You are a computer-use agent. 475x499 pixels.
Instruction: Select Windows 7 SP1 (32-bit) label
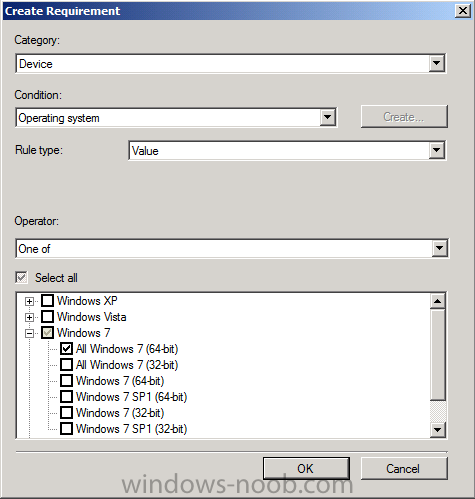(131, 429)
